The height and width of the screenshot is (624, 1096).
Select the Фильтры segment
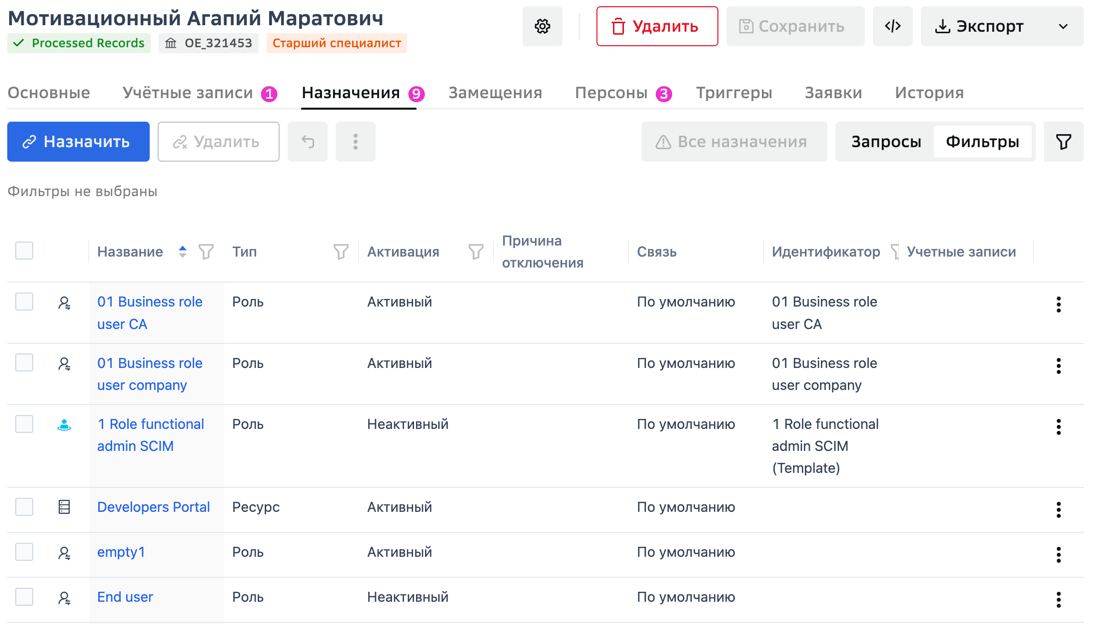[x=983, y=142]
